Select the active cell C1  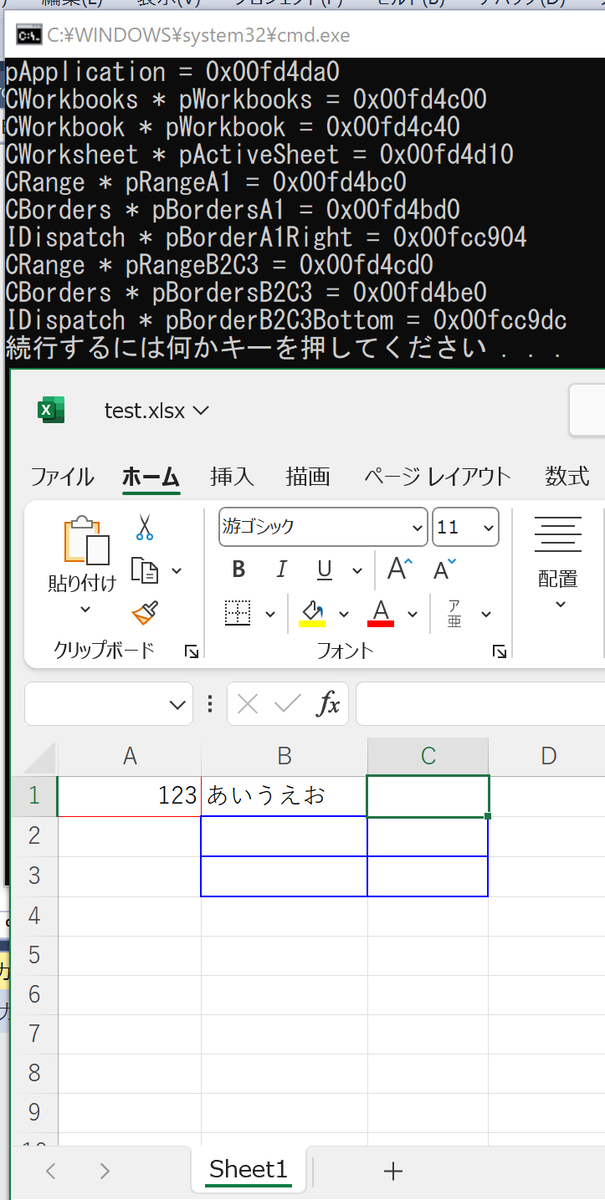pyautogui.click(x=428, y=796)
